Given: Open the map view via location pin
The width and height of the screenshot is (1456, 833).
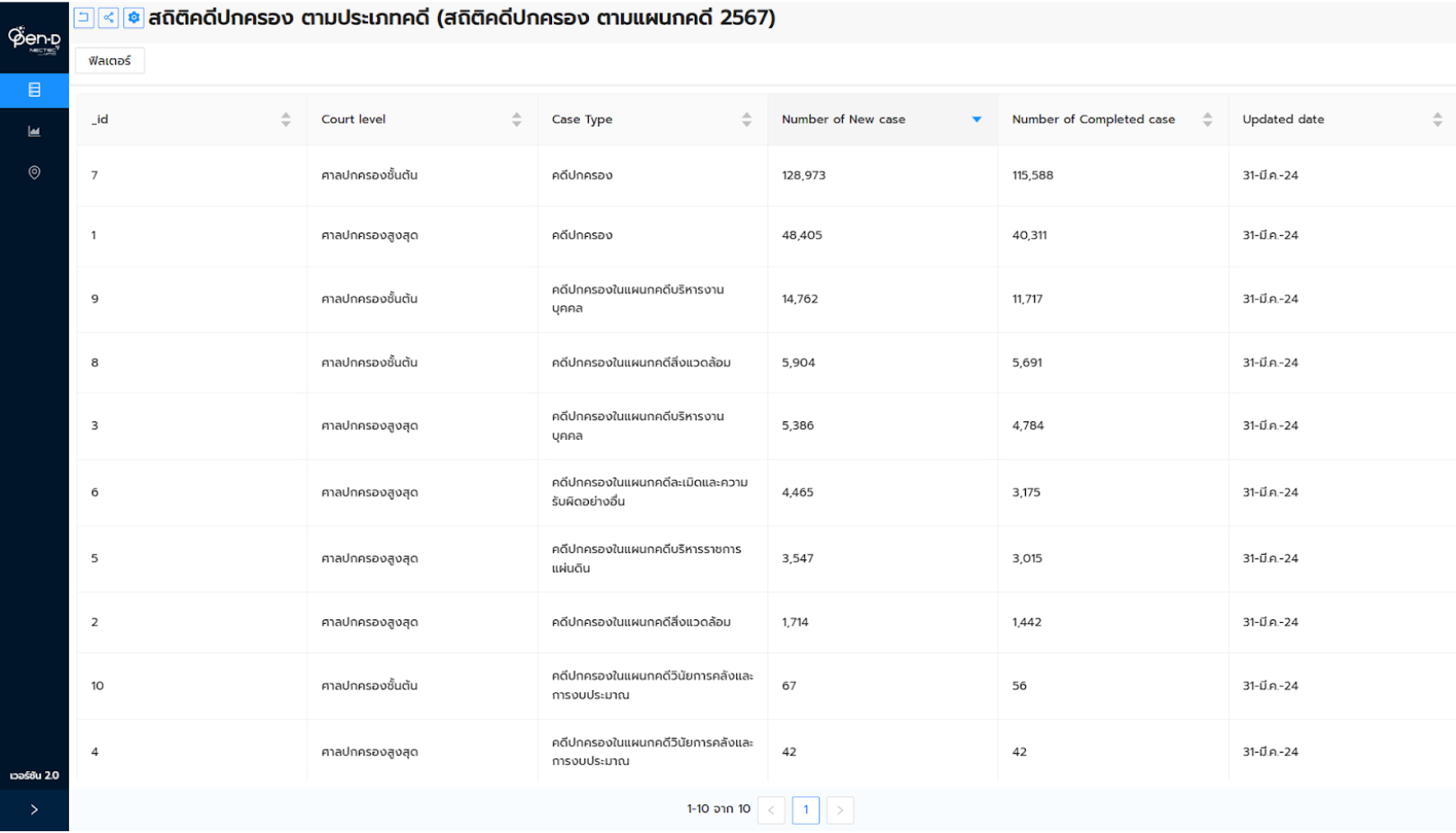Looking at the screenshot, I should pyautogui.click(x=34, y=172).
